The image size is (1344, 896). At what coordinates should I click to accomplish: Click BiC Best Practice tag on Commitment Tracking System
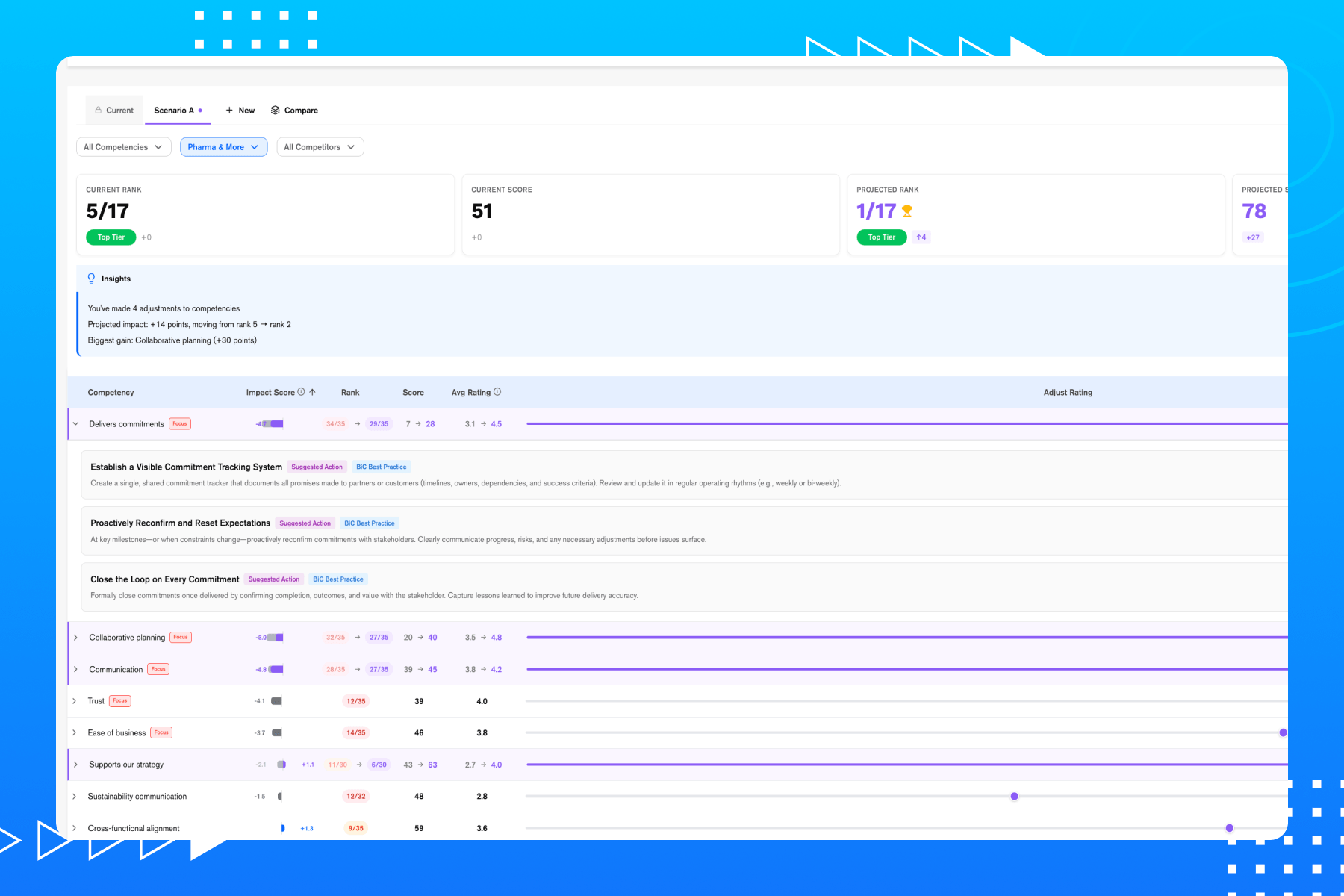click(x=382, y=467)
